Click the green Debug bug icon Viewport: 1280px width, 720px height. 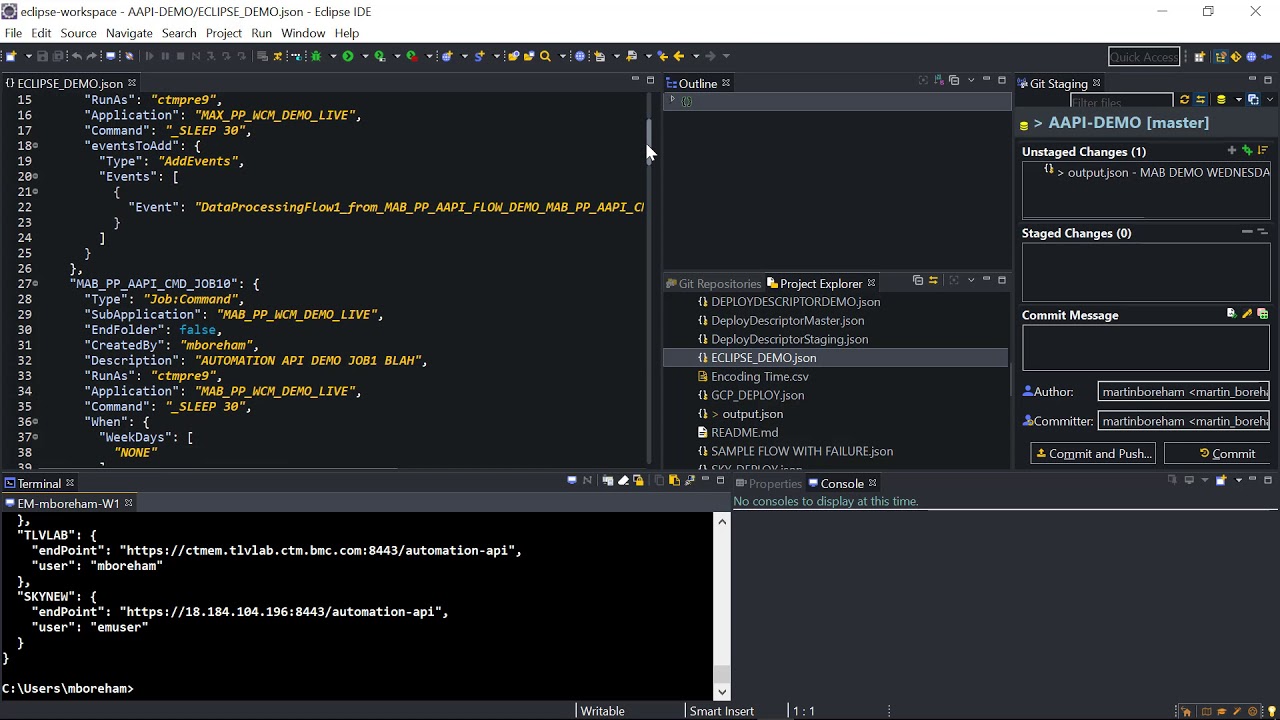click(315, 56)
